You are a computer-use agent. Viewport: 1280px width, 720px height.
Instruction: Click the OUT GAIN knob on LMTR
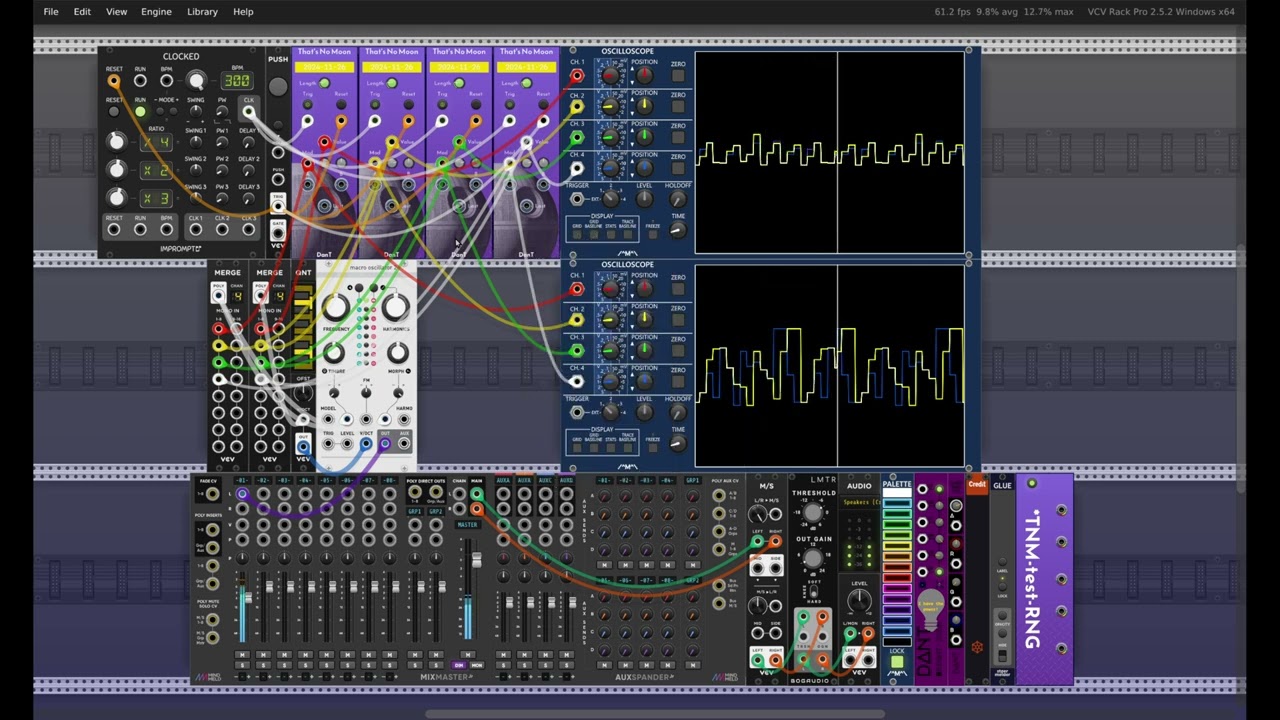(x=813, y=559)
